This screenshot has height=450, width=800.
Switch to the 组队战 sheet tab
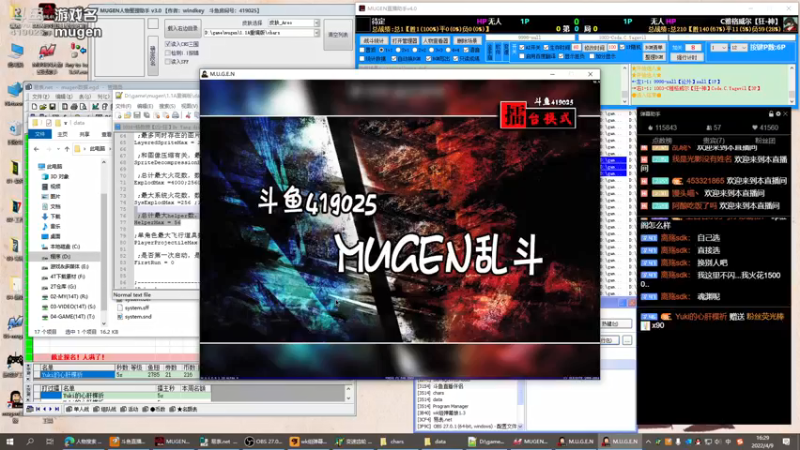(x=105, y=409)
